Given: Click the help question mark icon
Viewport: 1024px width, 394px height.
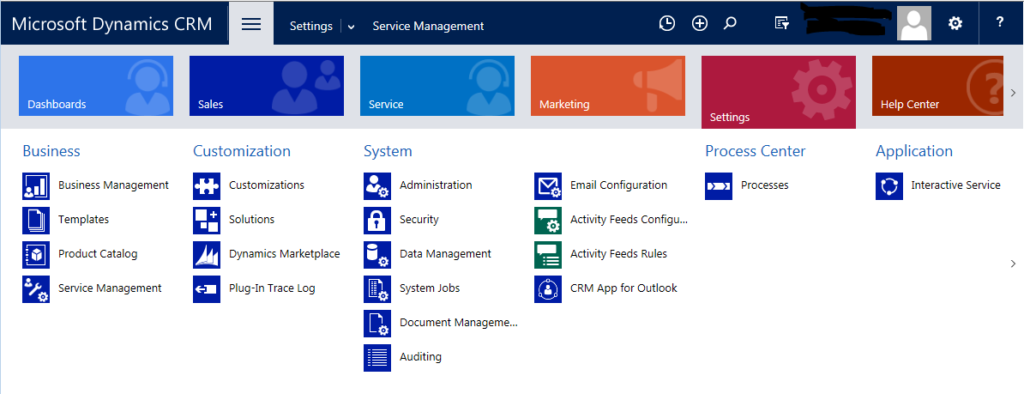Looking at the screenshot, I should coord(999,23).
